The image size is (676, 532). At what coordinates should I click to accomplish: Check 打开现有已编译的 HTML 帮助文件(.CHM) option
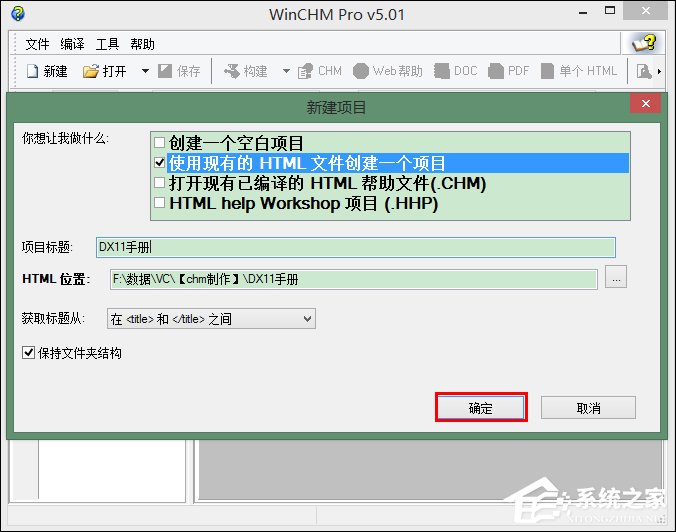(160, 183)
